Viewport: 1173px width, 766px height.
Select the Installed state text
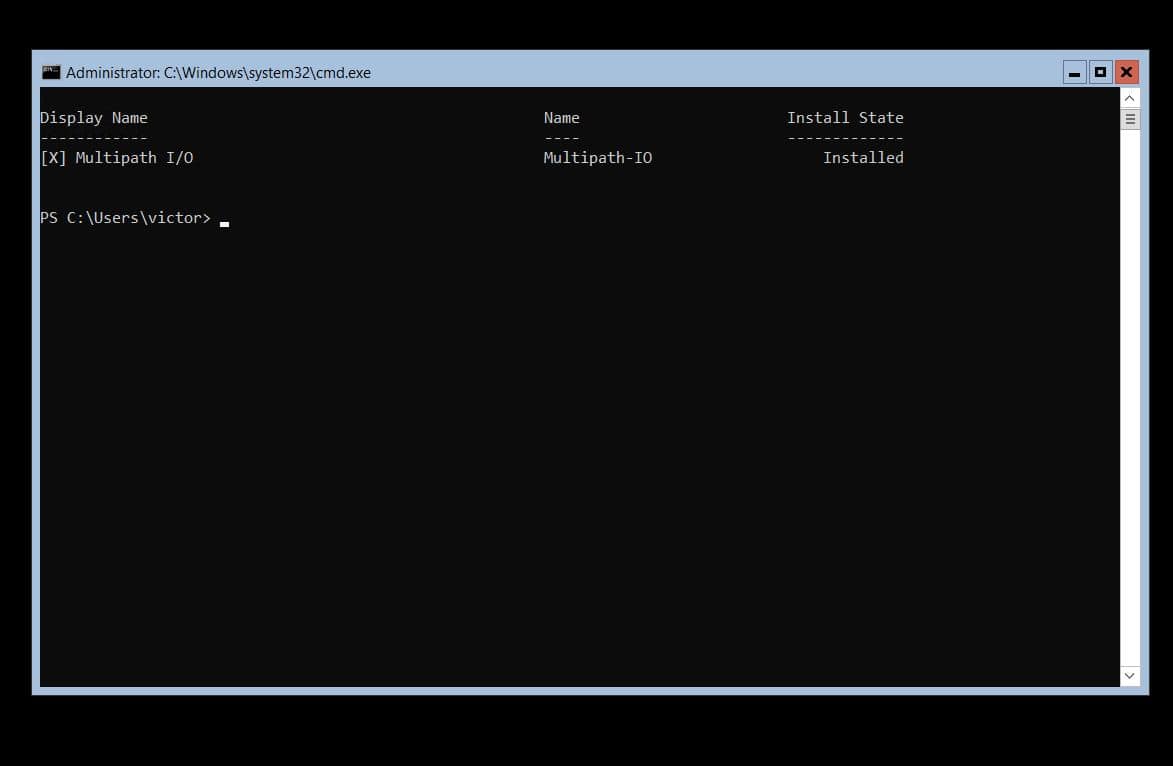(x=863, y=157)
